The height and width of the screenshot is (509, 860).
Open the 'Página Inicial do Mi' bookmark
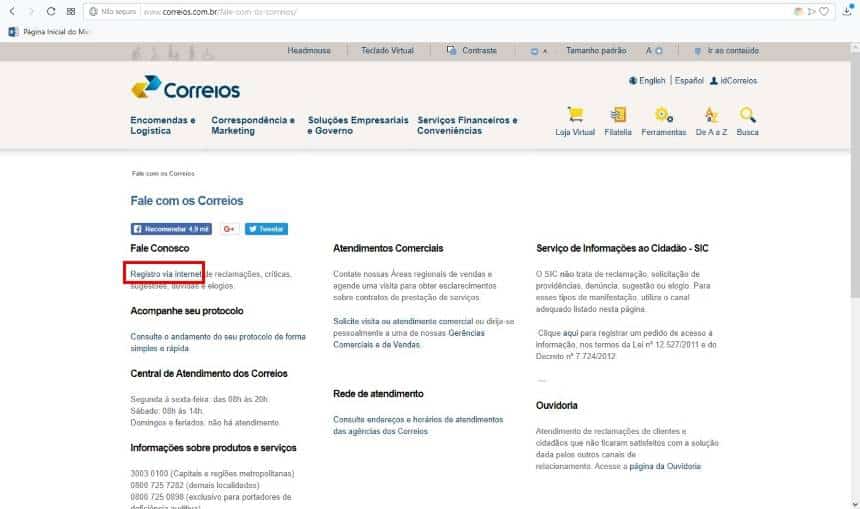(x=49, y=32)
